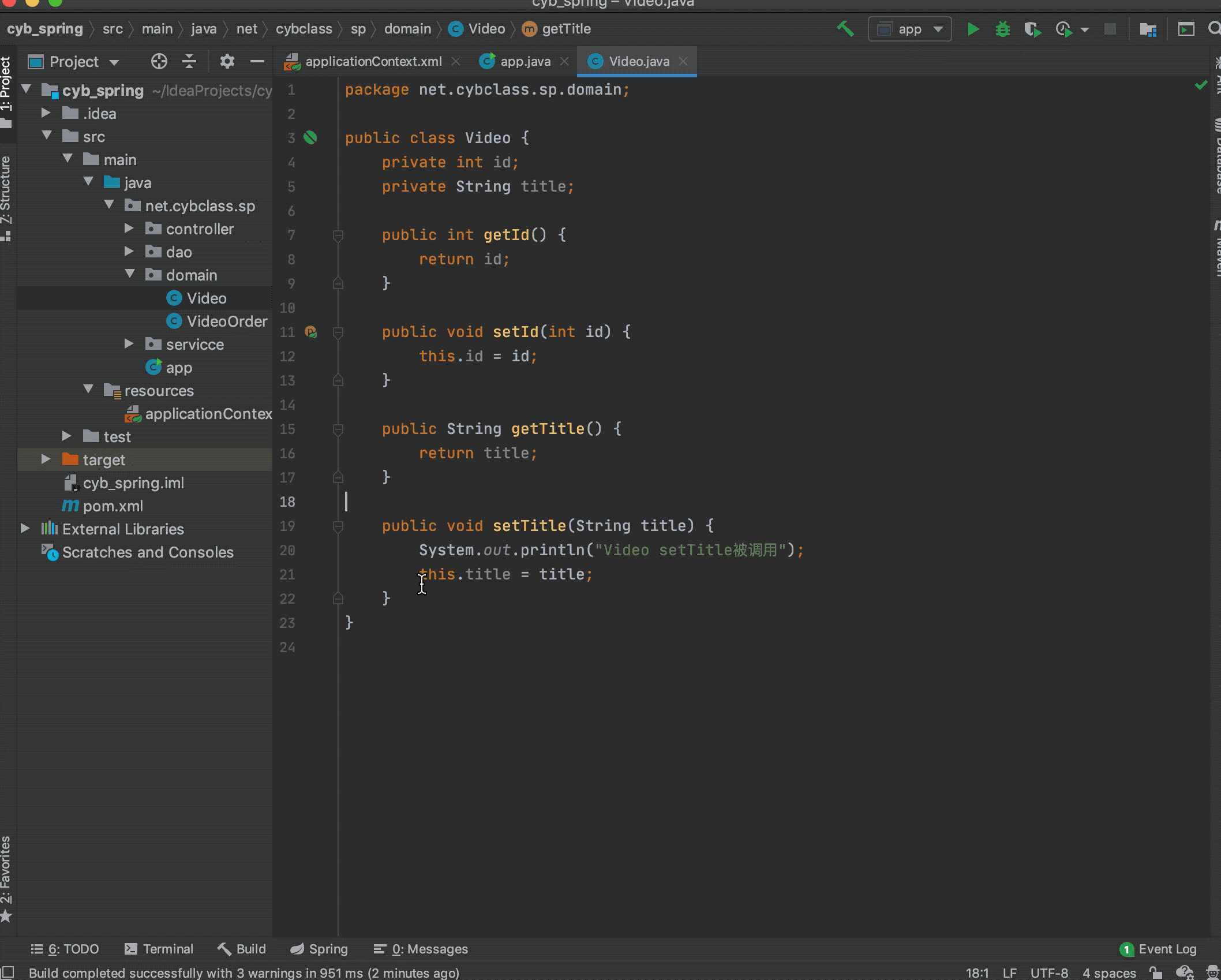Toggle tool window quick access icon bottom-left
This screenshot has width=1221, height=980.
click(8, 972)
